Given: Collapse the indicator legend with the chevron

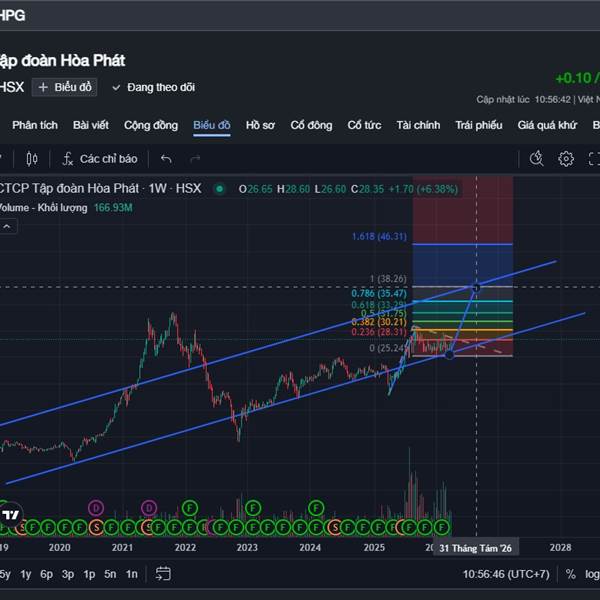Looking at the screenshot, I should tap(7, 227).
